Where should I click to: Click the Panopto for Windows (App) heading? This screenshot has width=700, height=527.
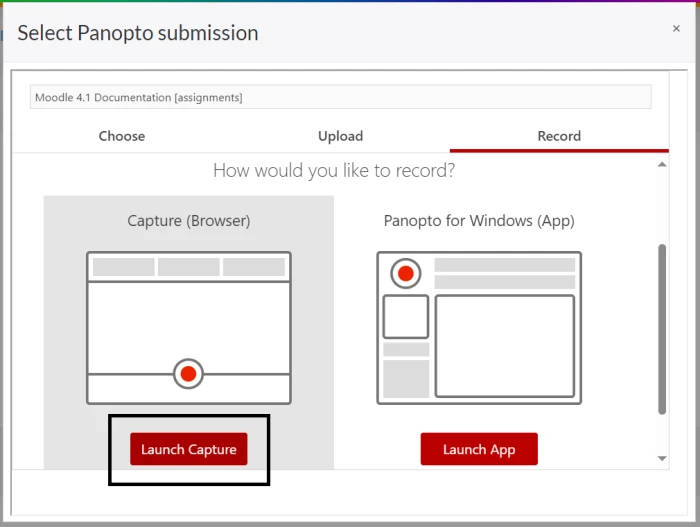tap(479, 221)
